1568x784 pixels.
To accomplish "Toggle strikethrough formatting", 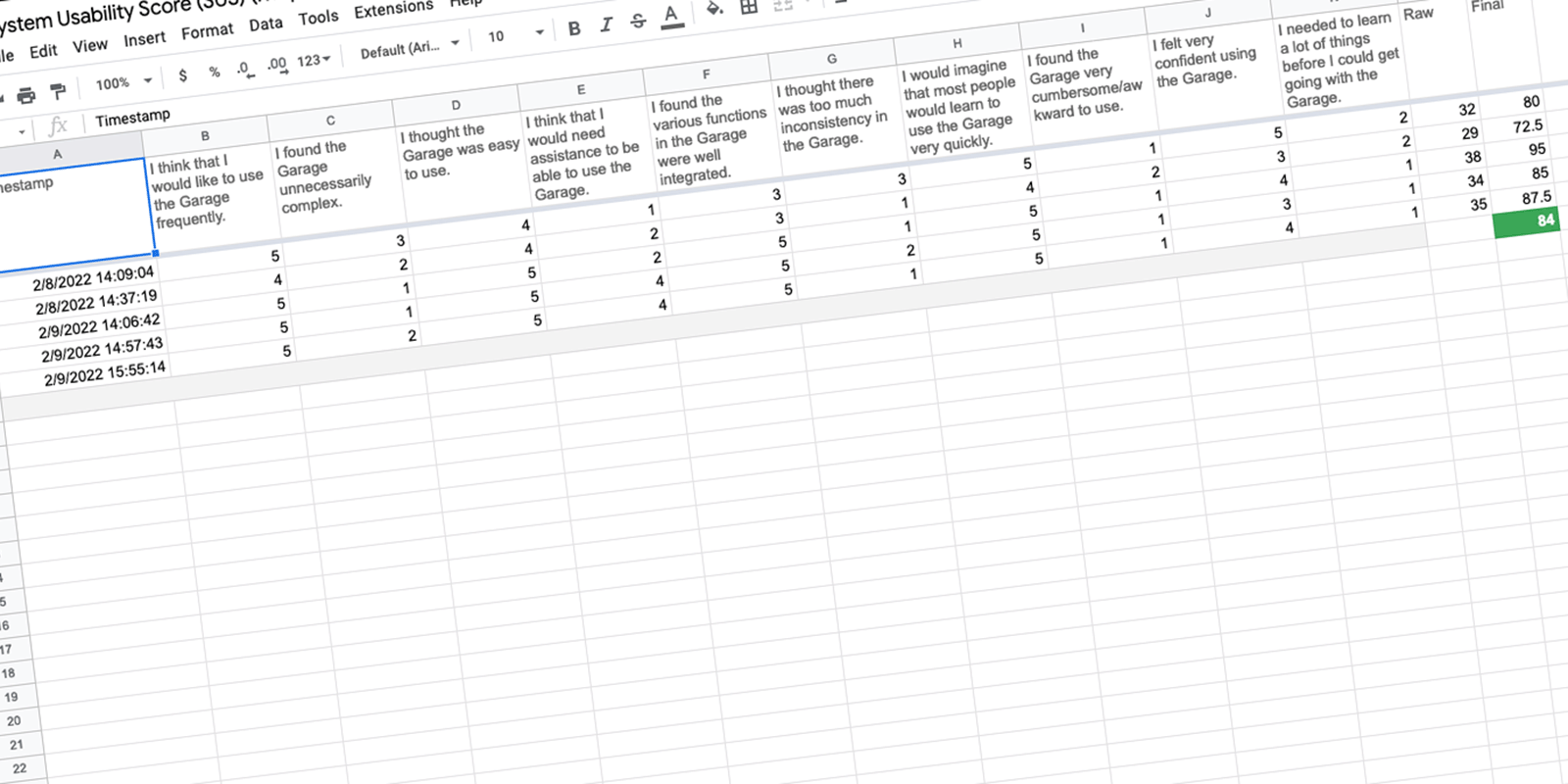I will [x=638, y=21].
